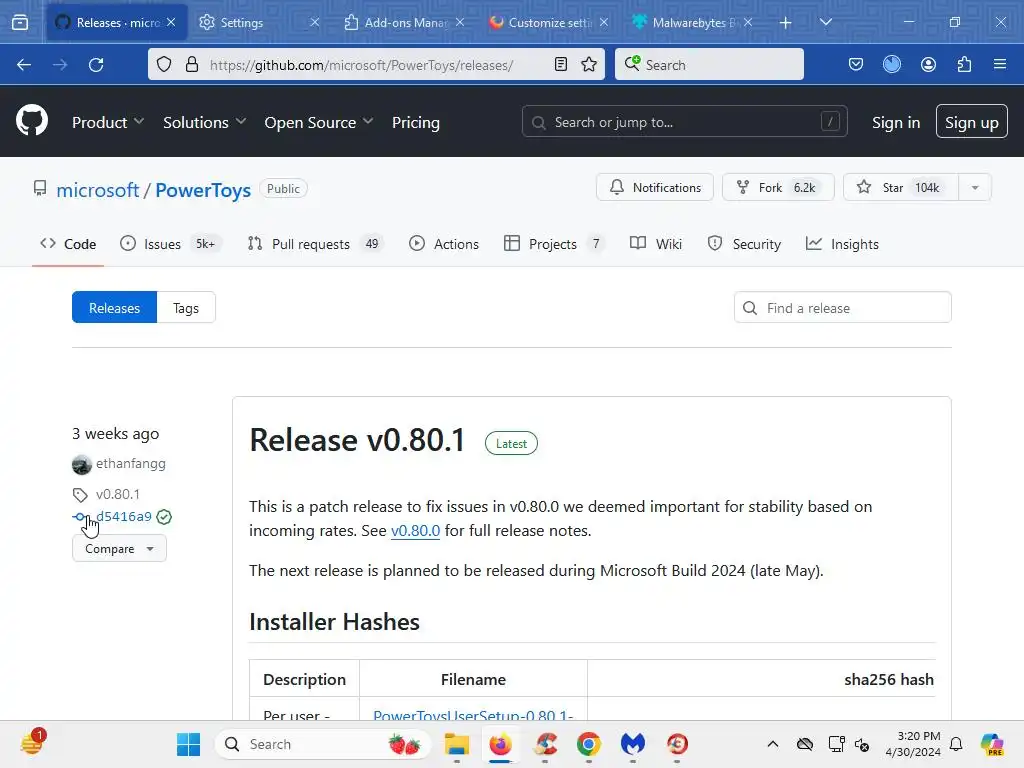This screenshot has width=1024, height=768.
Task: Star the PowerToys repository
Action: (x=901, y=187)
